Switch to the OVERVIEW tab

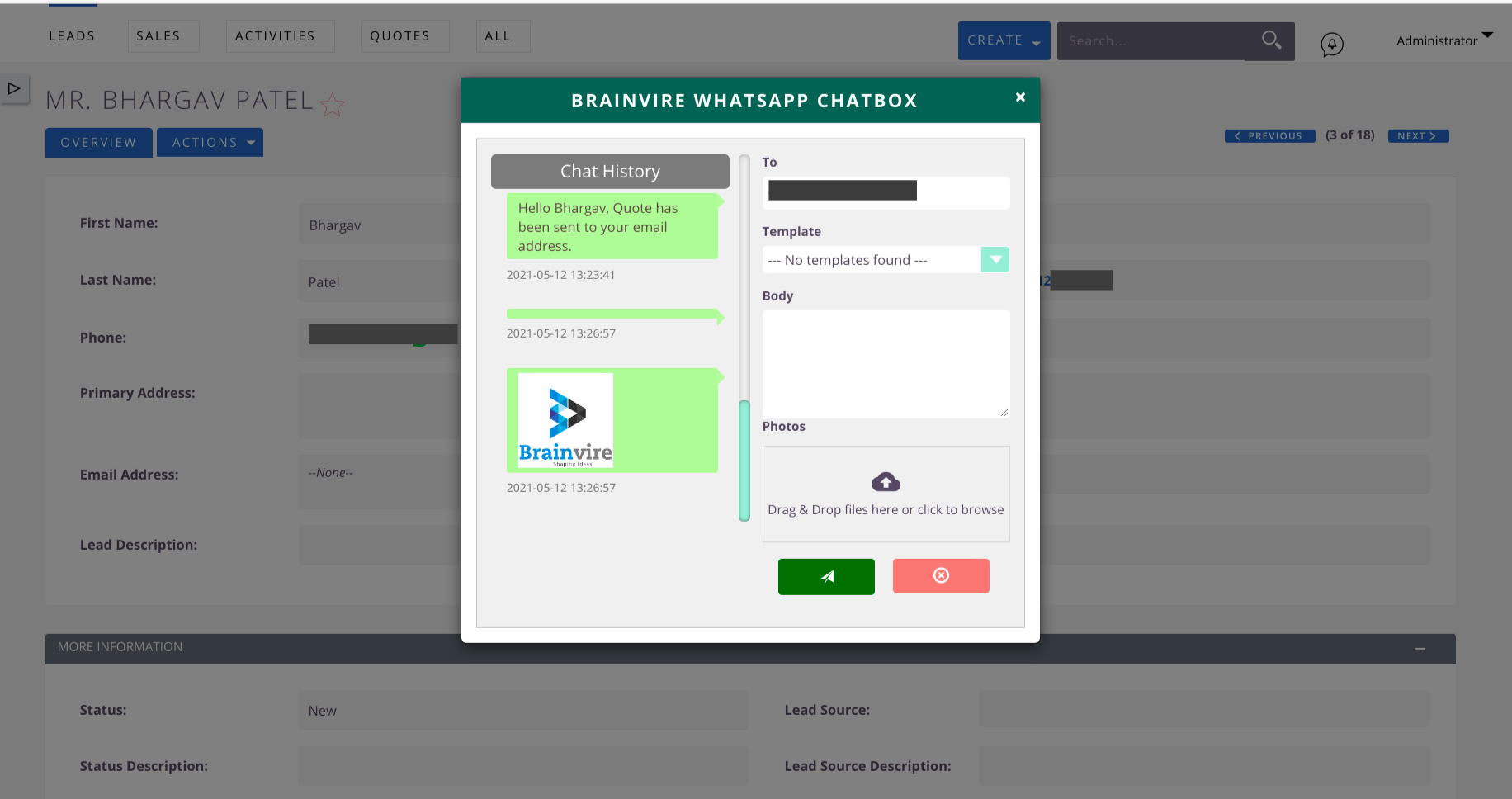tap(98, 143)
